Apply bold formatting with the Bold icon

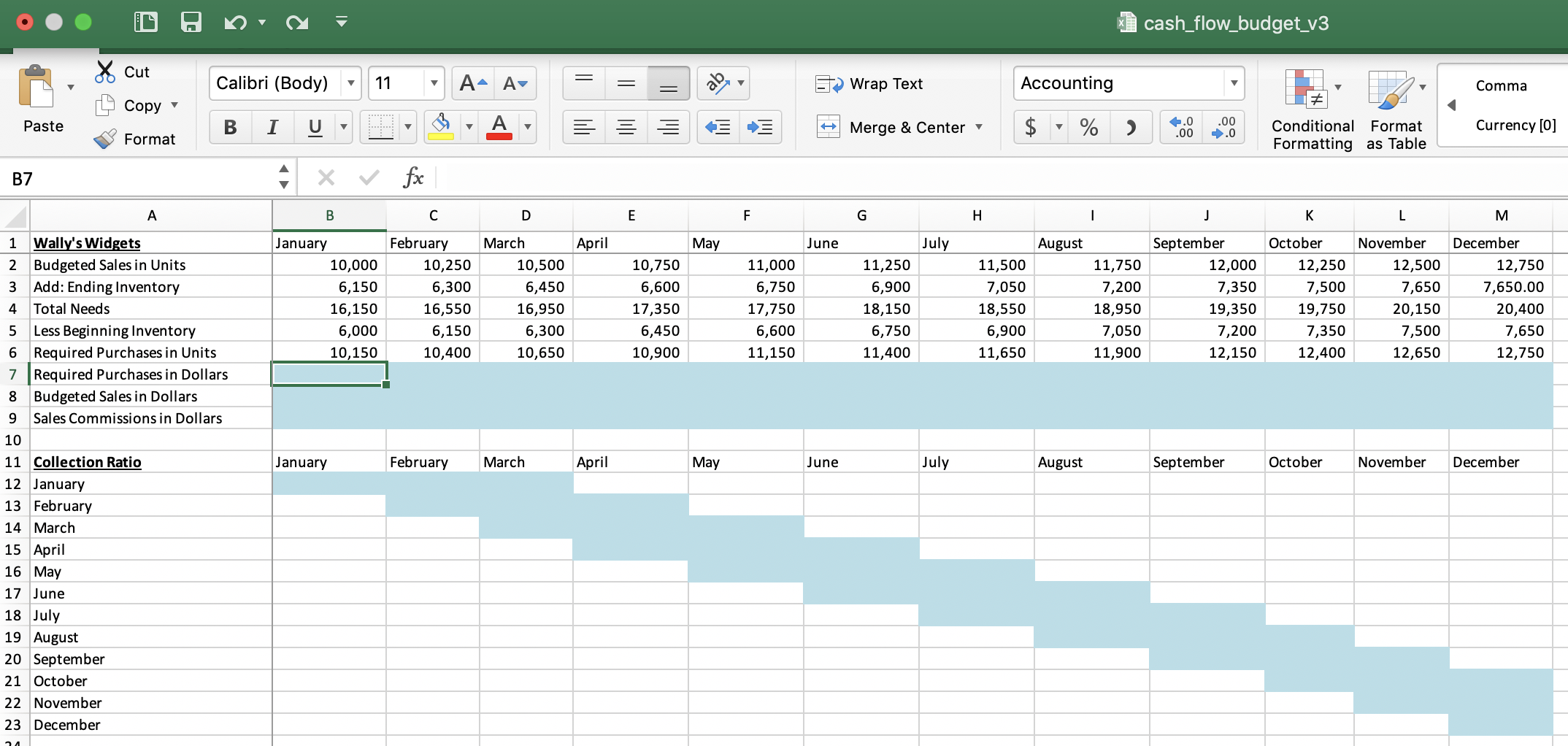tap(230, 127)
